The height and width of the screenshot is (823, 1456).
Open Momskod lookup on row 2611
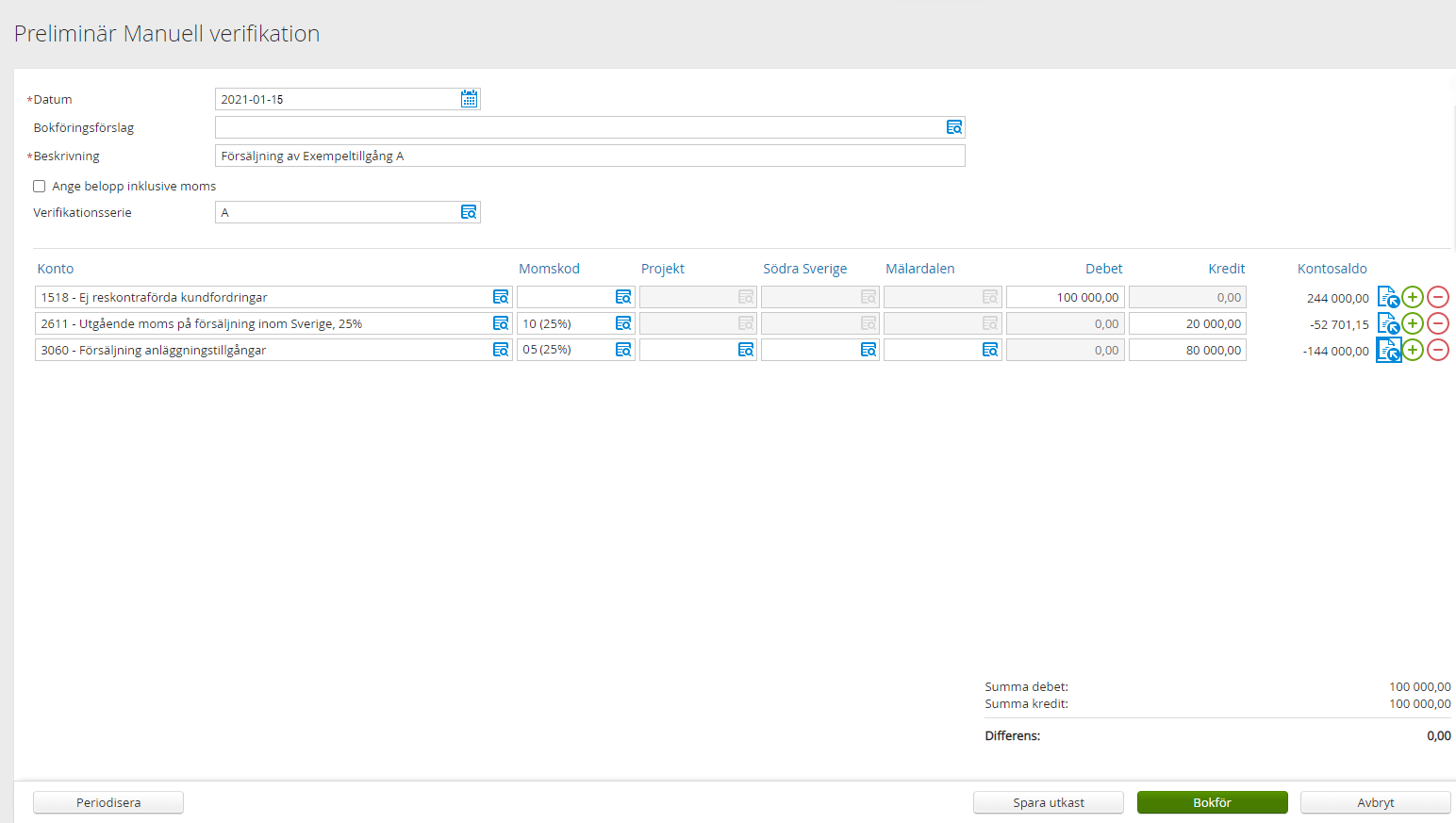point(622,323)
